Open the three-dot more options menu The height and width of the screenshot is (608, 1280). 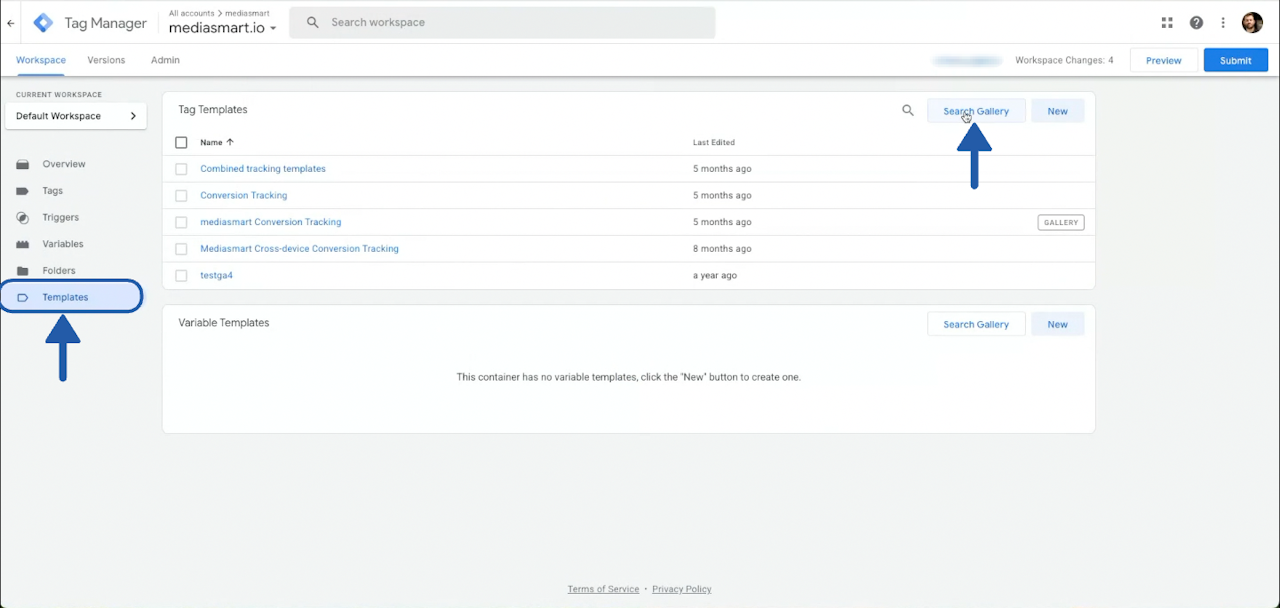[x=1223, y=23]
